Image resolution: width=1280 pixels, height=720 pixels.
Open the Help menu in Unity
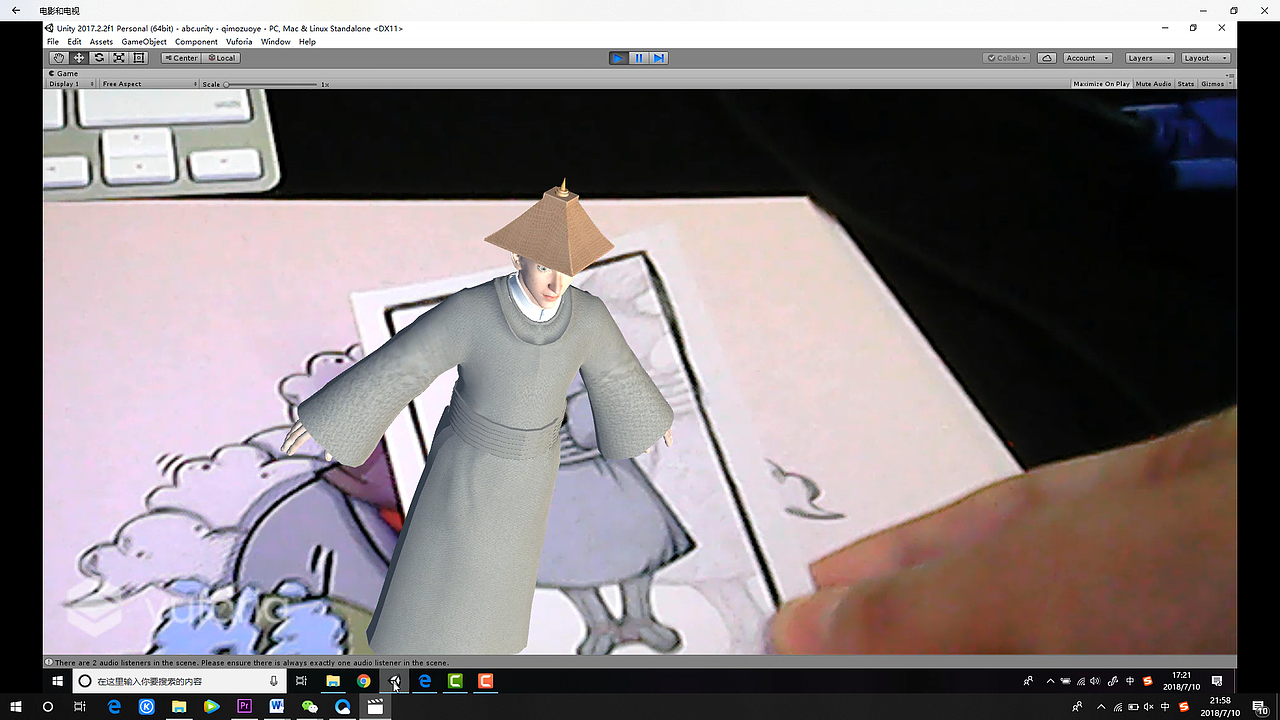(307, 42)
